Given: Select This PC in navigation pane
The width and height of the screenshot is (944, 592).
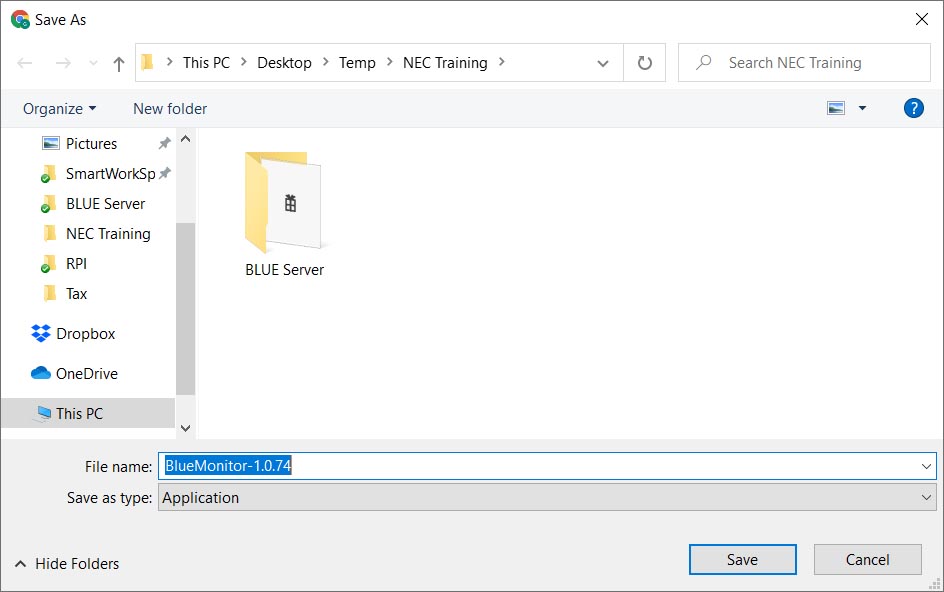Looking at the screenshot, I should [x=88, y=413].
